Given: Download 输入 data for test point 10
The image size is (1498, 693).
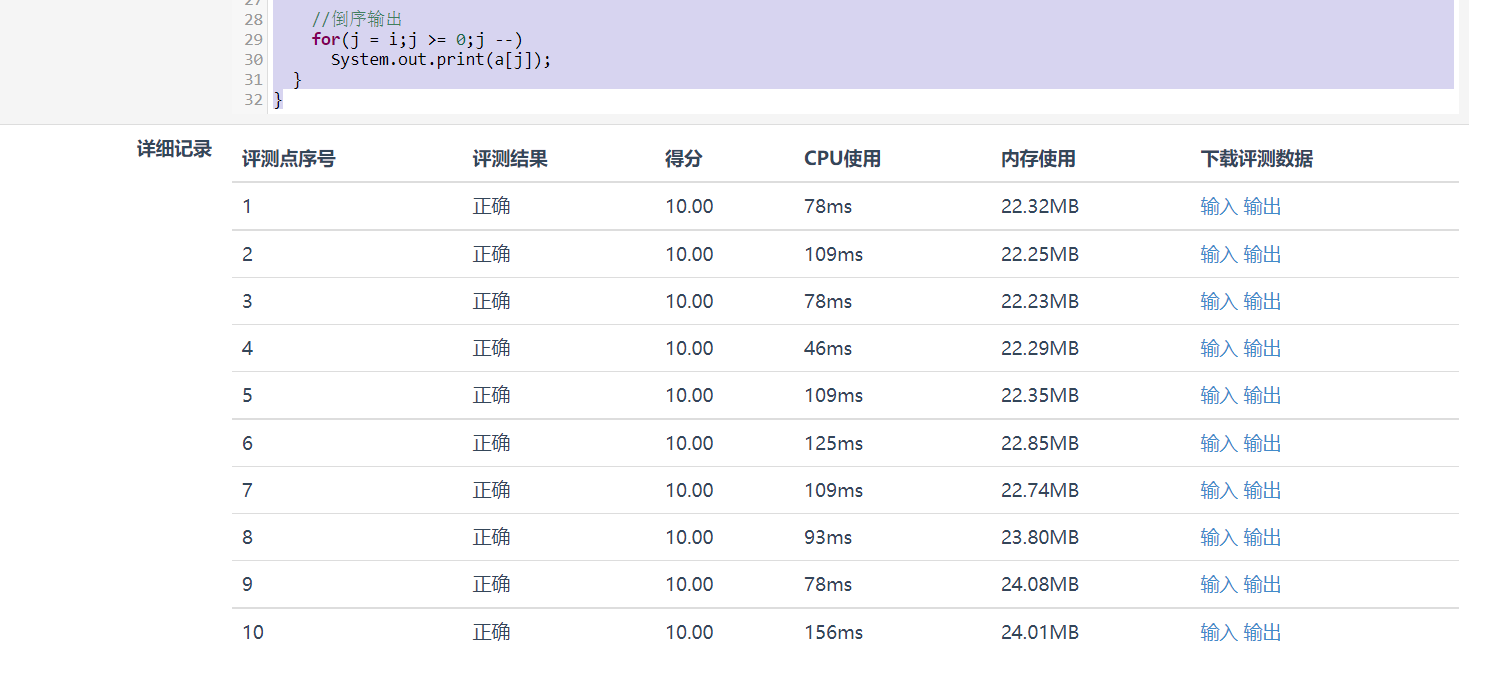Looking at the screenshot, I should point(1219,632).
